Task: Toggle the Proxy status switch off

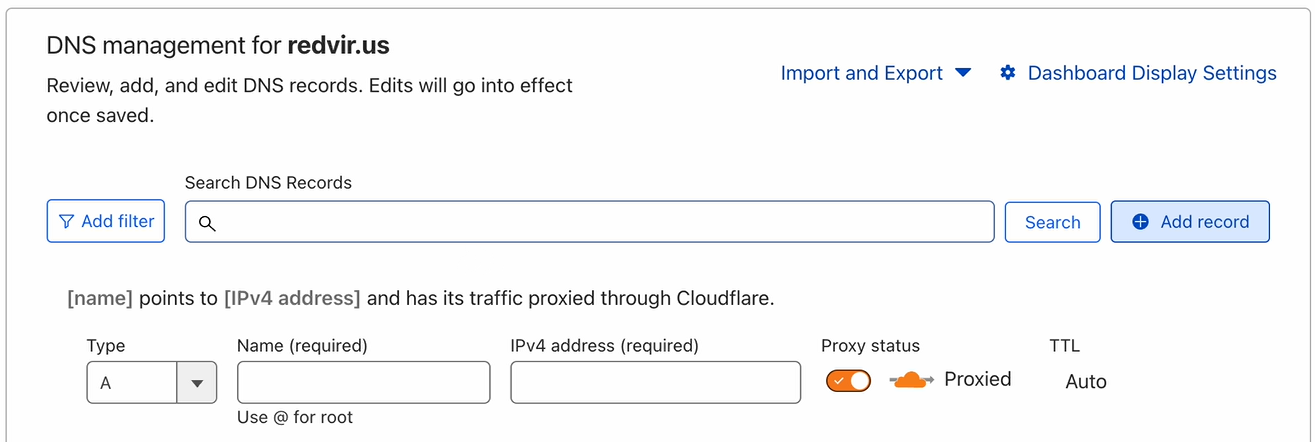Action: coord(848,381)
